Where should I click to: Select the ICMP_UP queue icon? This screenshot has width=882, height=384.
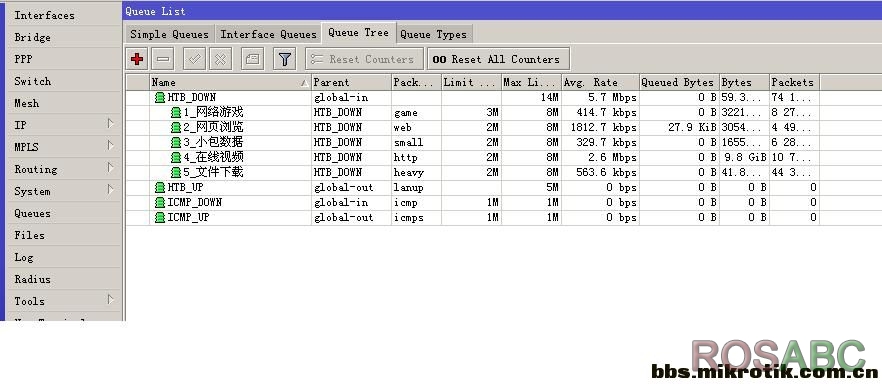point(160,217)
